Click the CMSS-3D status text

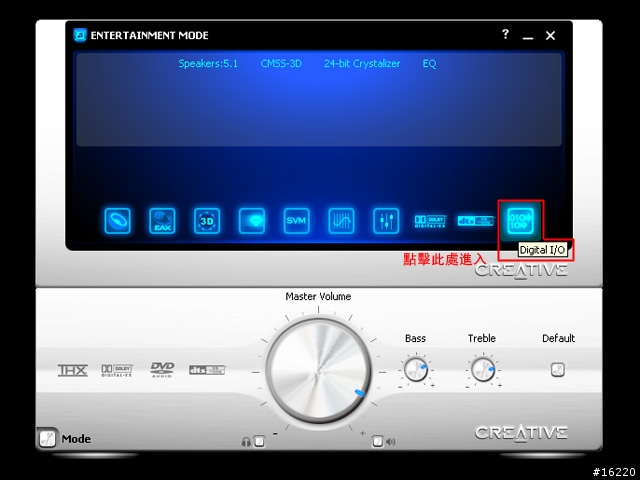pyautogui.click(x=281, y=64)
